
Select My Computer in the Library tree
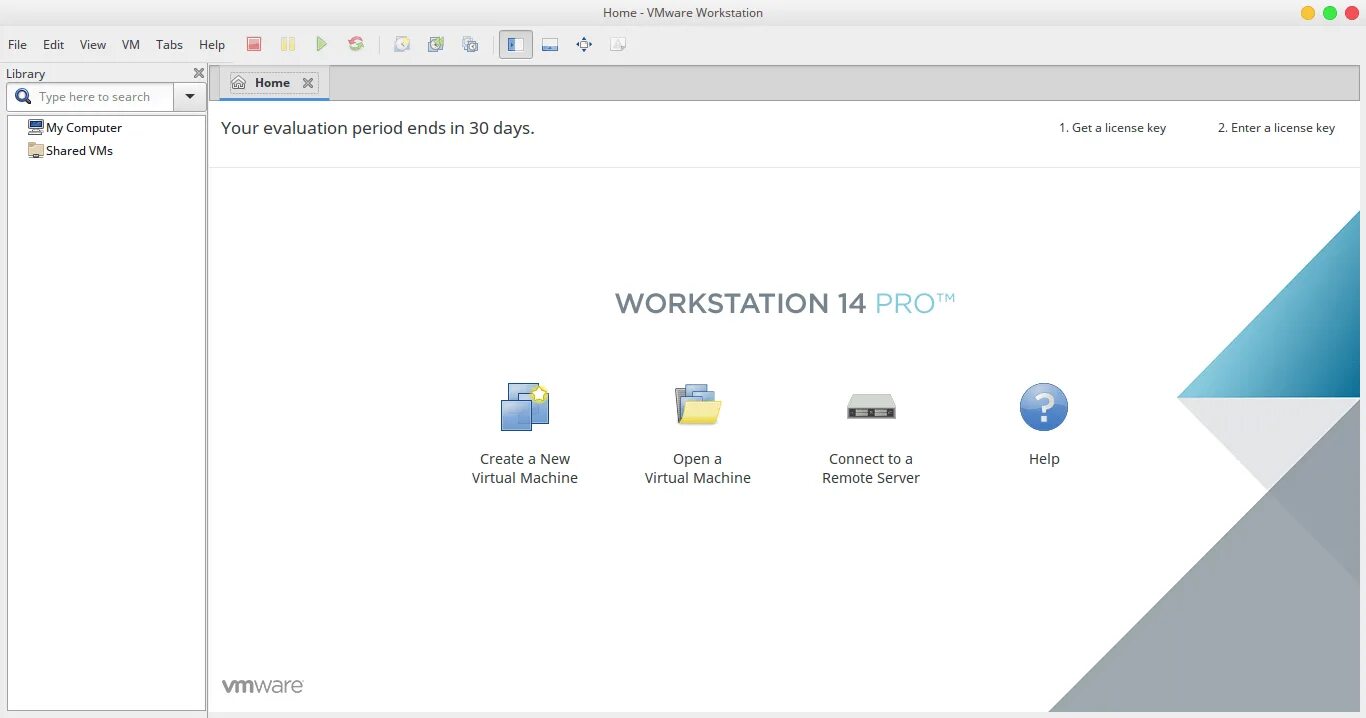[84, 128]
